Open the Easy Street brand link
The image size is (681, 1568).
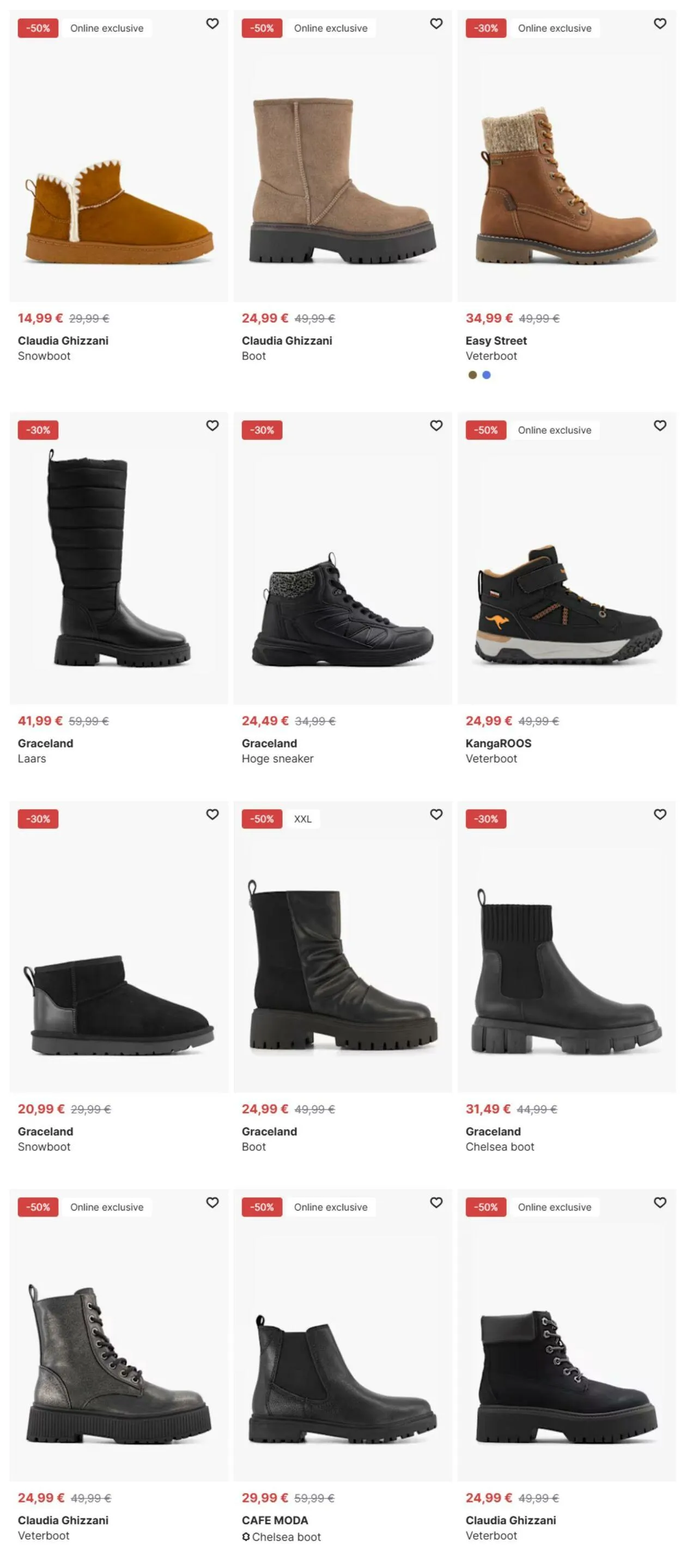tap(496, 341)
